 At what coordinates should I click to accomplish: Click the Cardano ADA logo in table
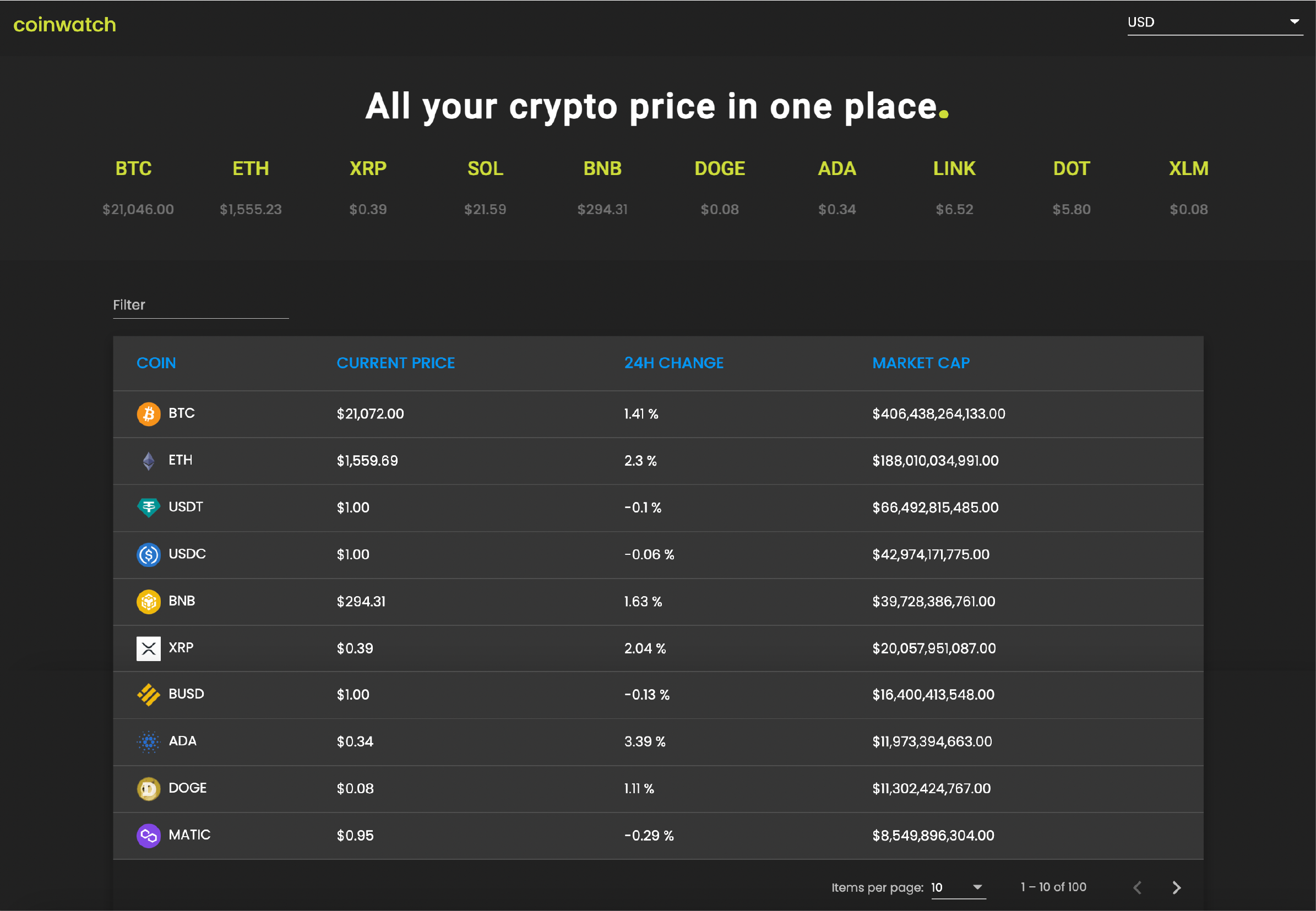pyautogui.click(x=149, y=741)
